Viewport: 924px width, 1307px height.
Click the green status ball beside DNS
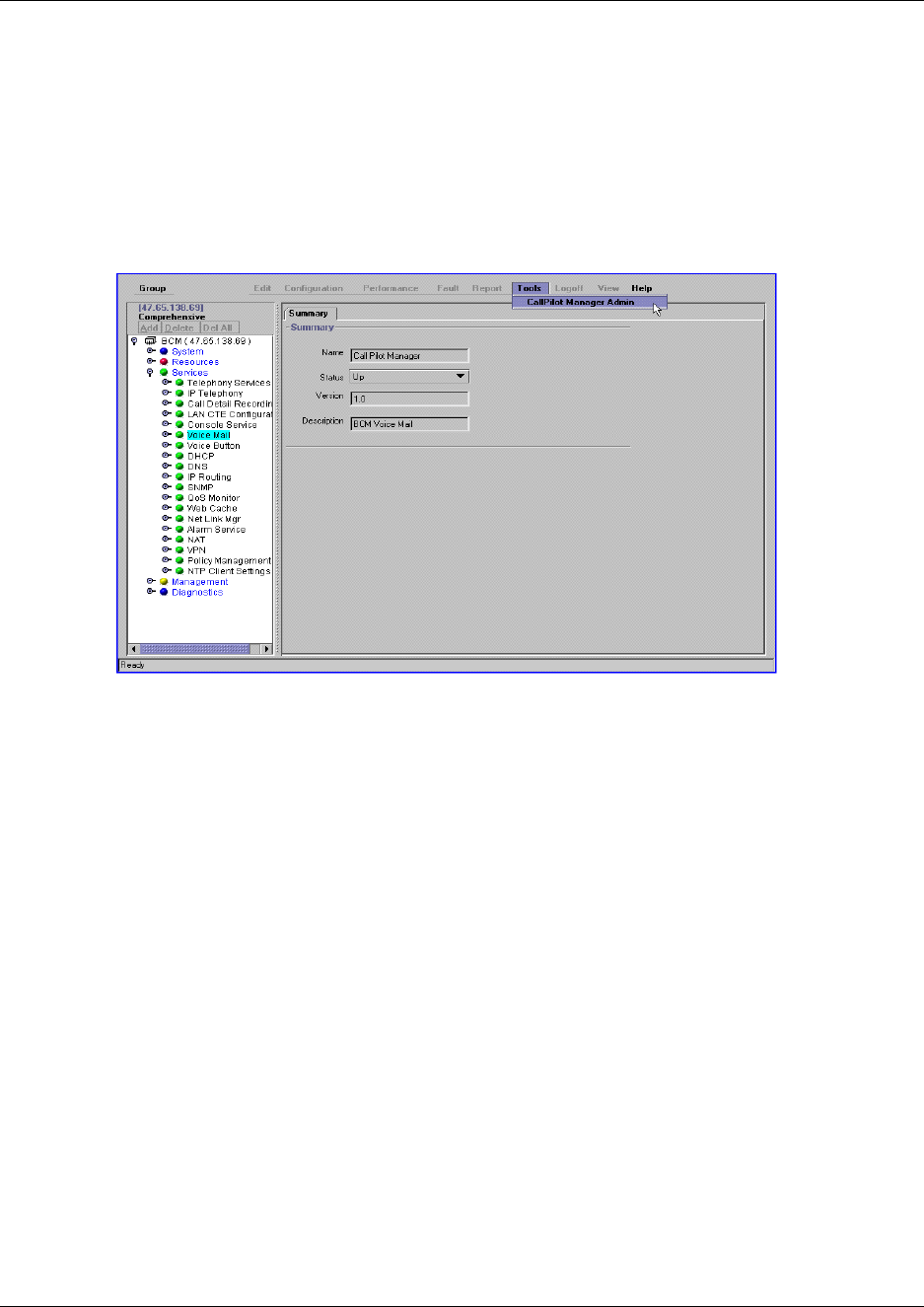(179, 467)
